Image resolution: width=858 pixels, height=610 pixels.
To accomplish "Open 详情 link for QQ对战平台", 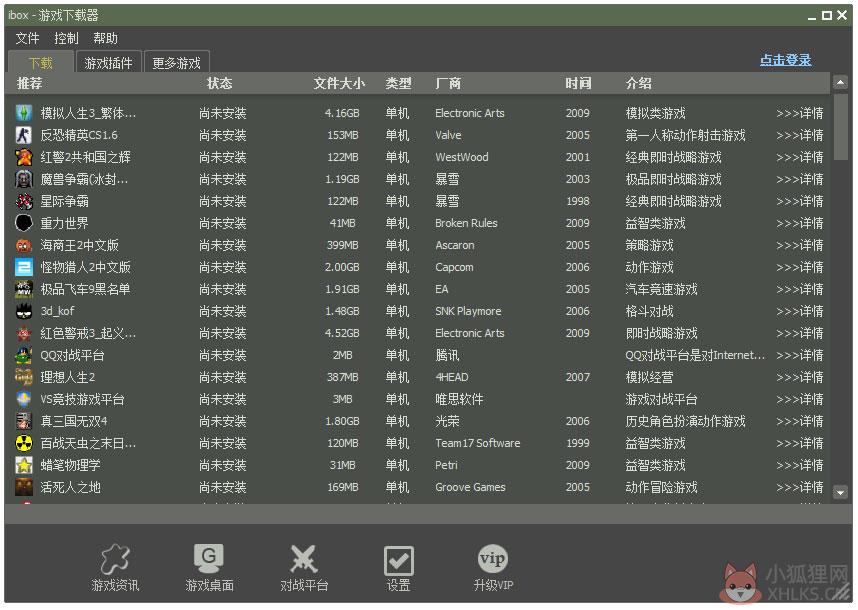I will (799, 355).
